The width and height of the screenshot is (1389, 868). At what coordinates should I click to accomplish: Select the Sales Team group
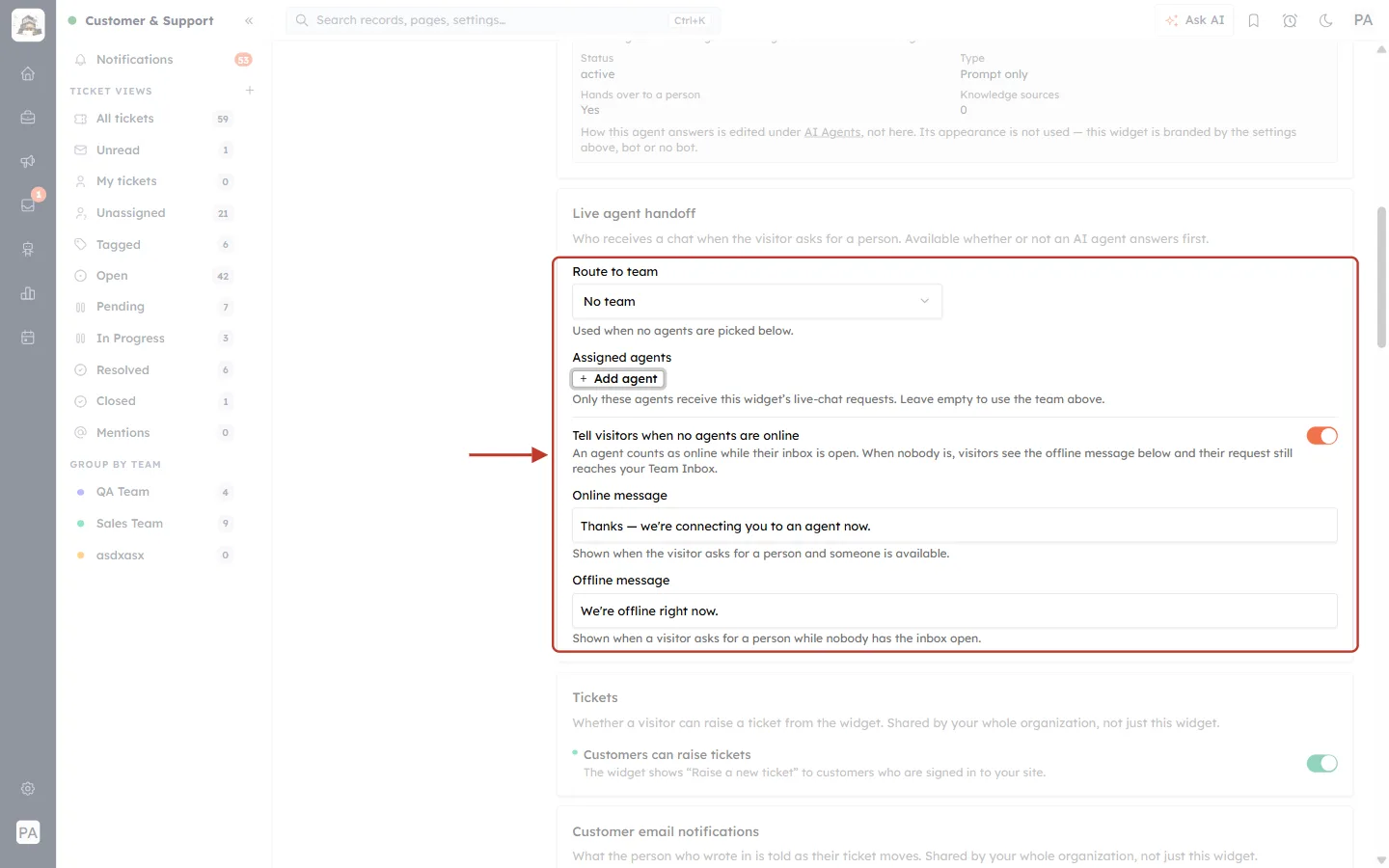click(153, 524)
